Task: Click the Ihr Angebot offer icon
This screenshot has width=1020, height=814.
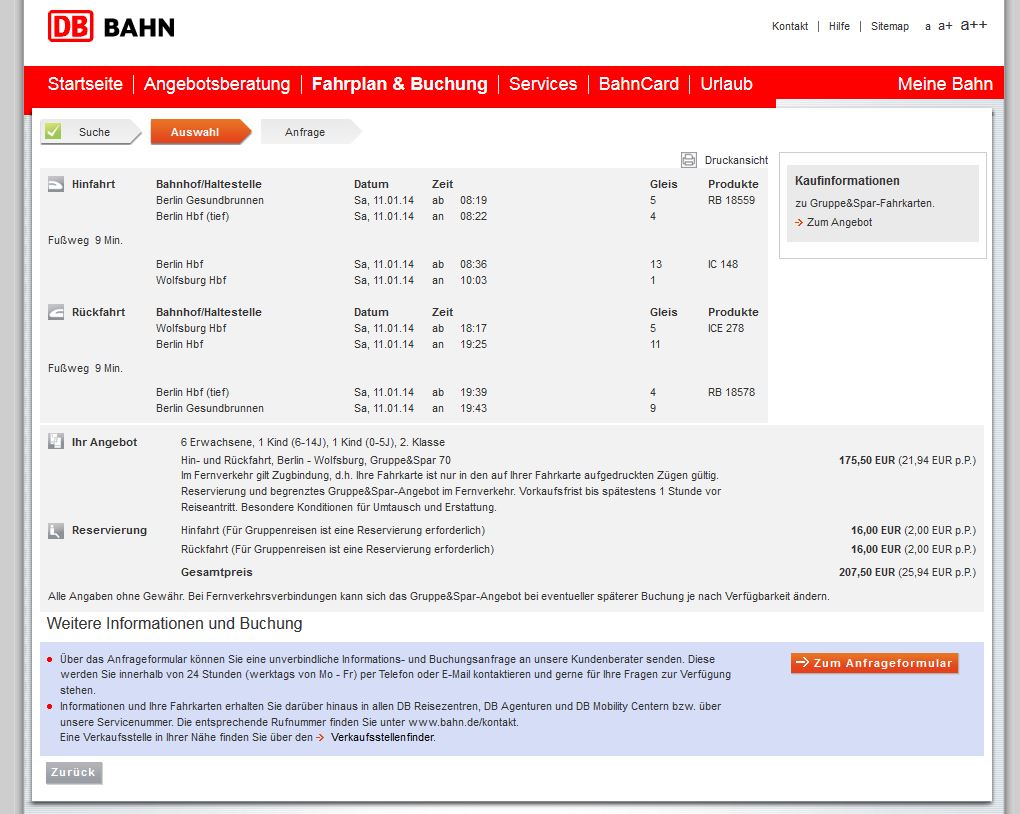Action: pos(56,442)
